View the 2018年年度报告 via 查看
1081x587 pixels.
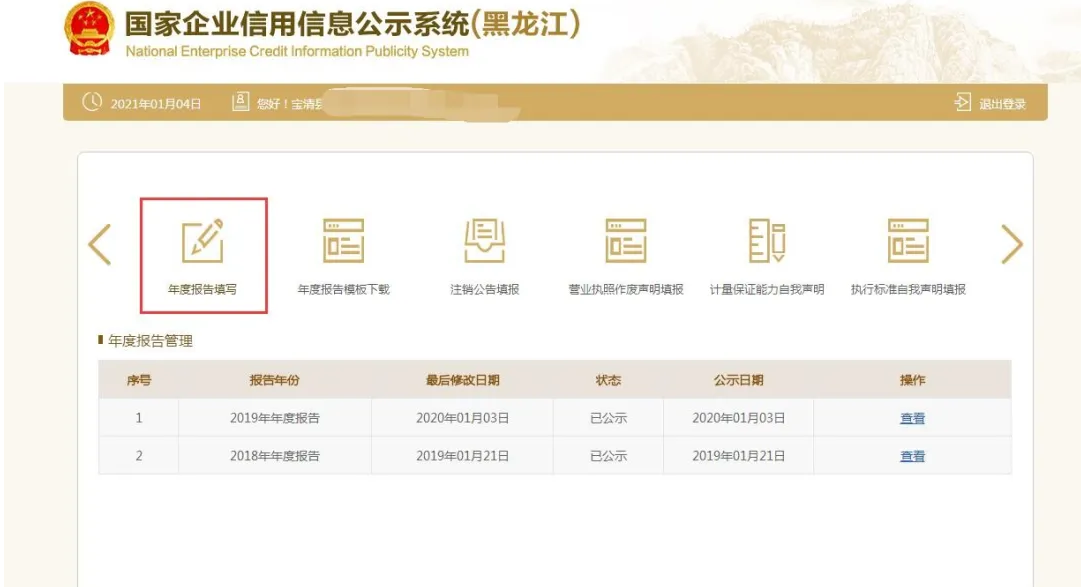912,456
